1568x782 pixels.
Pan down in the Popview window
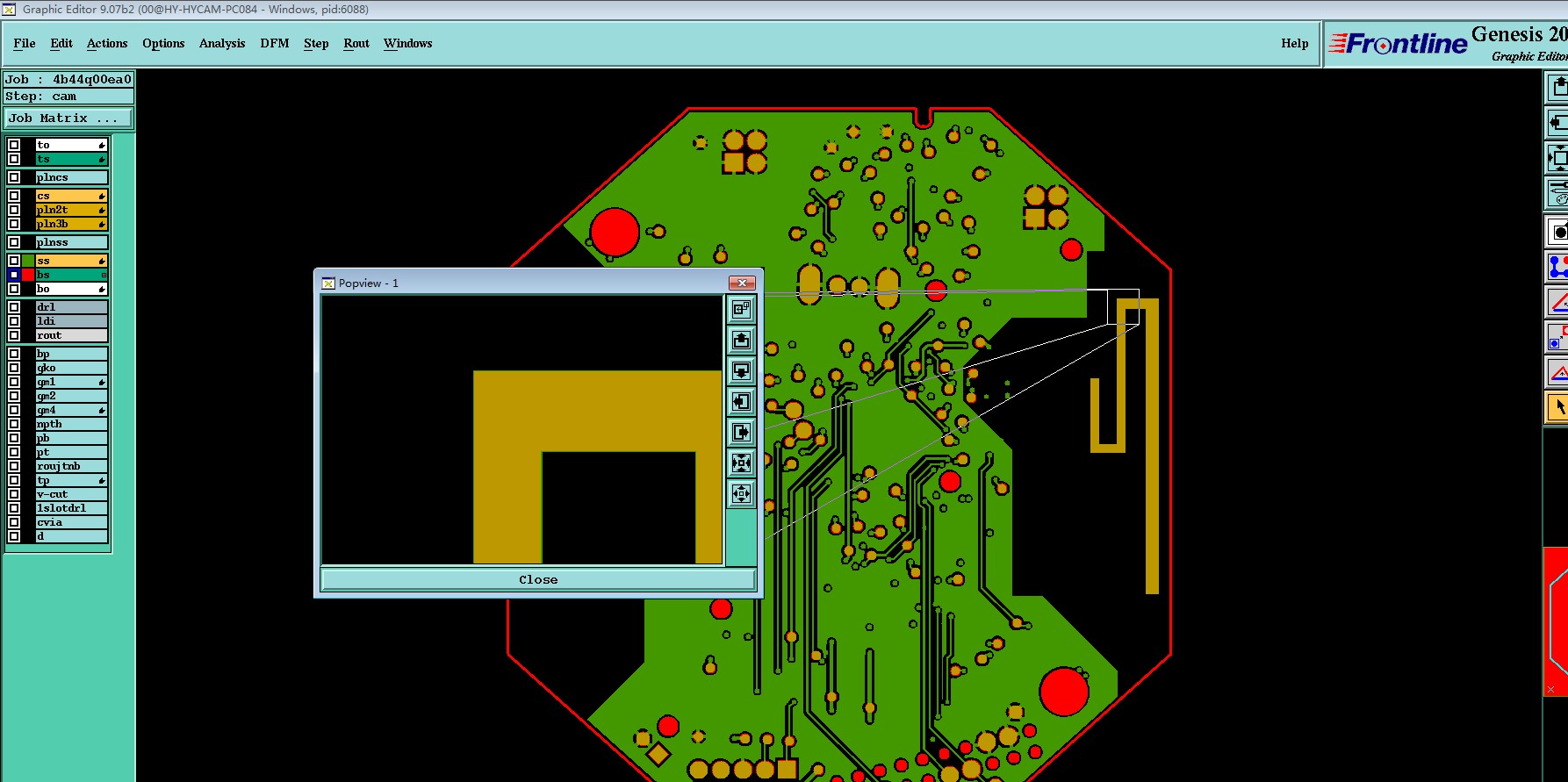point(742,370)
